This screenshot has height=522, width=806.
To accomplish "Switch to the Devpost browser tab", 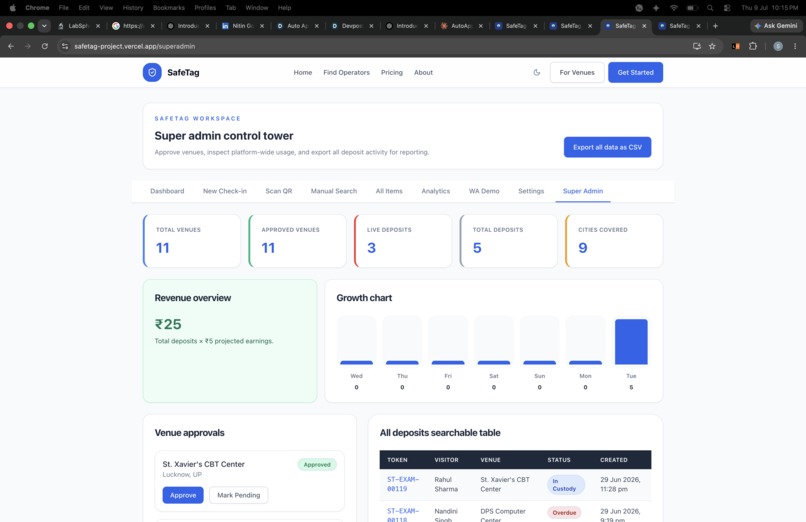I will (351, 26).
